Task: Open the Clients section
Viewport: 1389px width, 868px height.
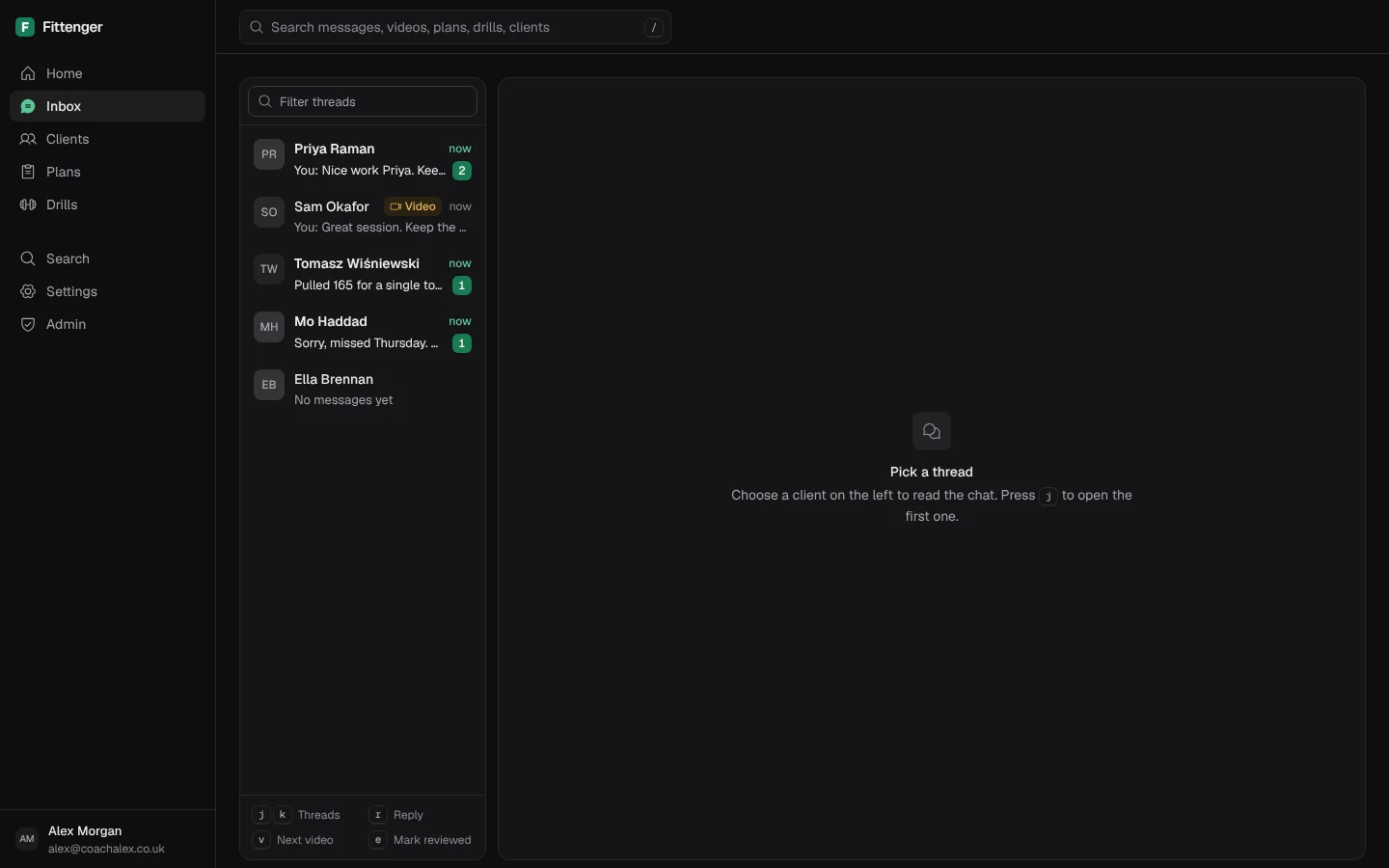Action: 107,139
